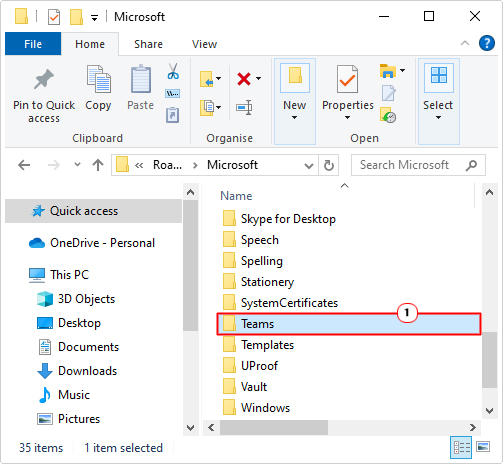Switch to the View tab
Screen dimensions: 503x464
[204, 44]
